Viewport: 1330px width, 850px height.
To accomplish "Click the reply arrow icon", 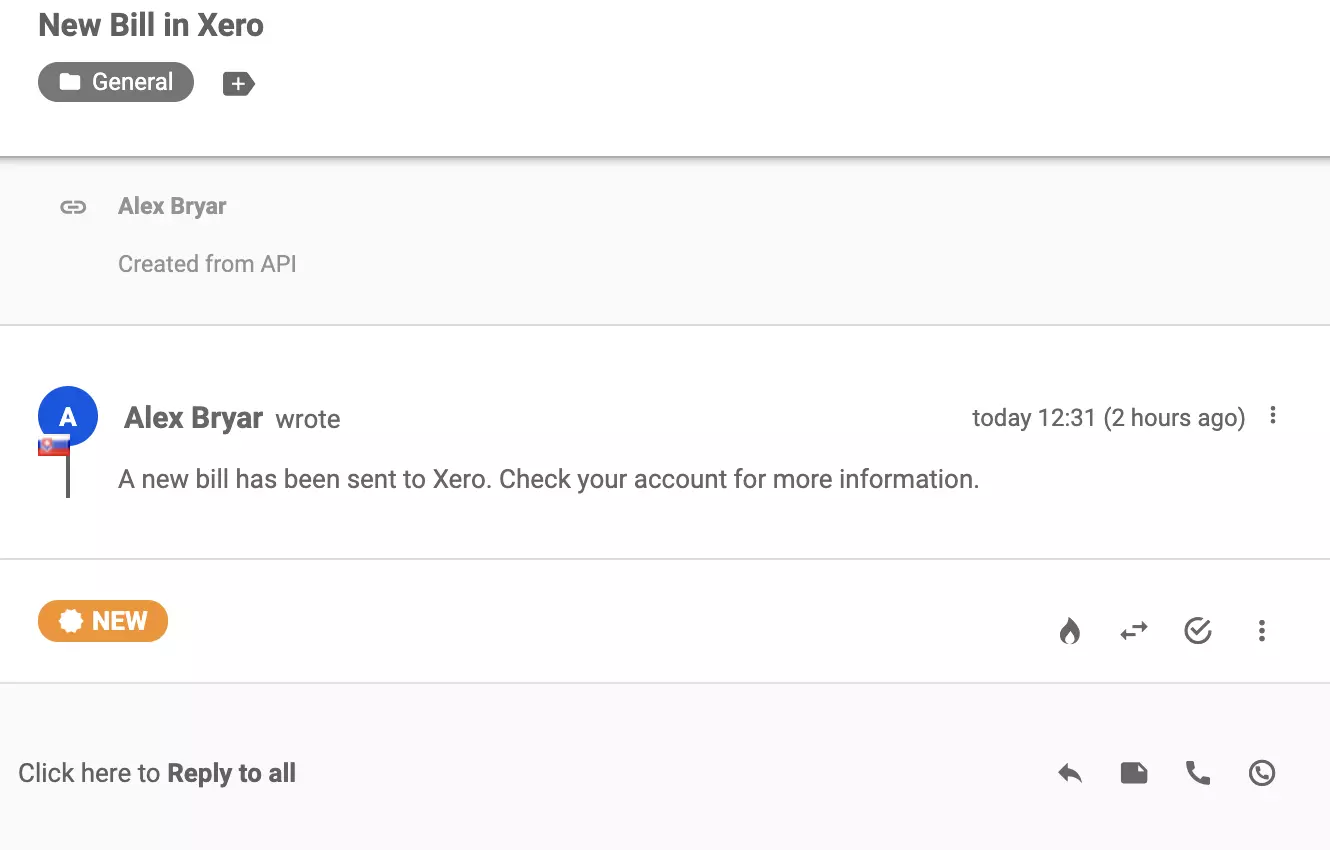I will pos(1069,772).
